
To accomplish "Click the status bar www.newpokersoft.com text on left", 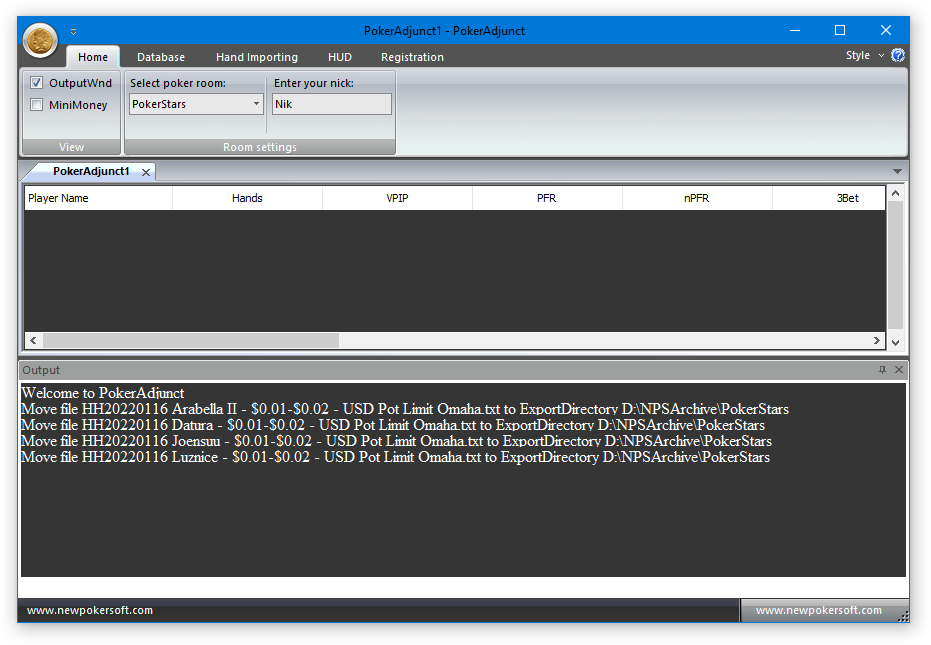I will pos(90,610).
